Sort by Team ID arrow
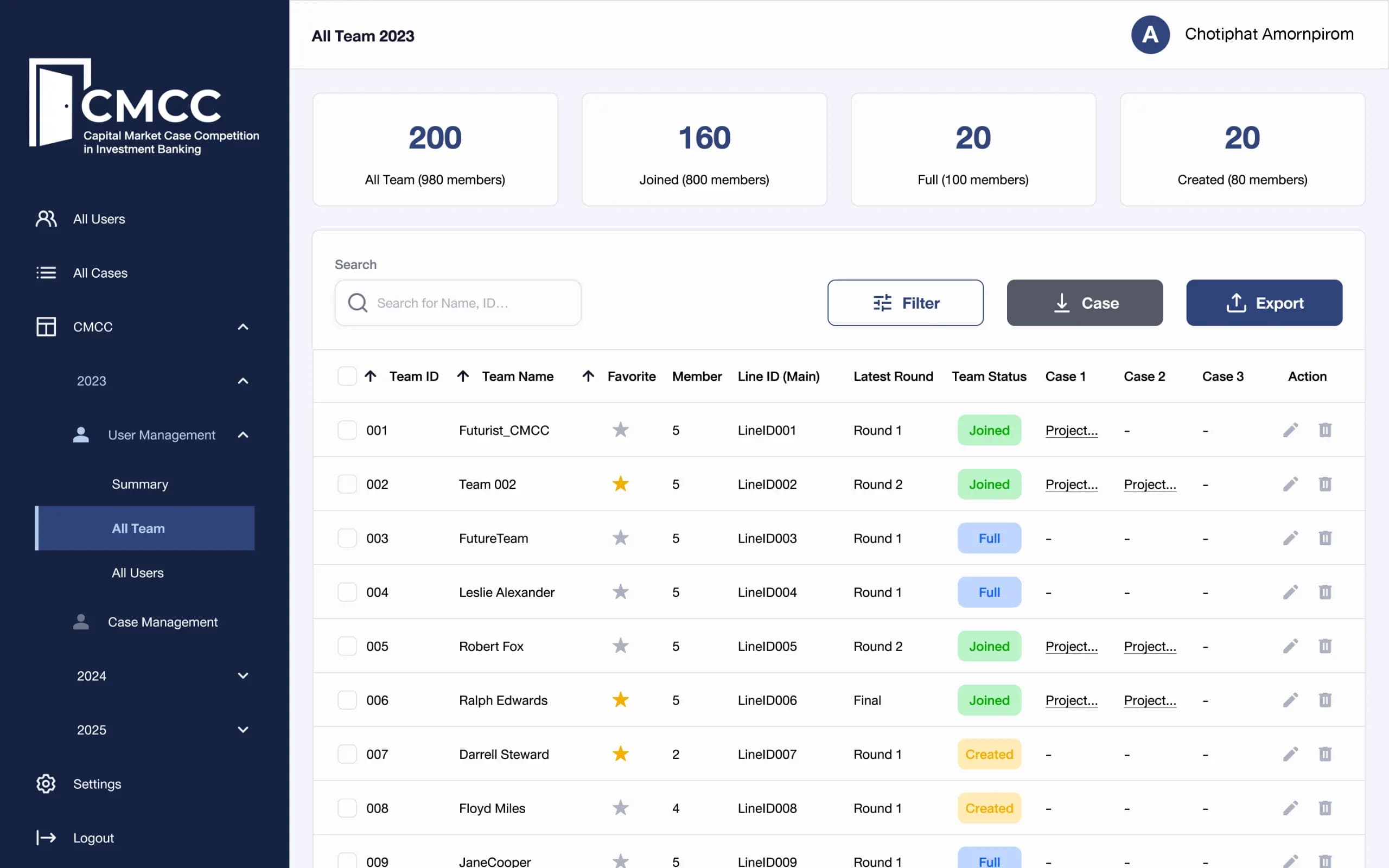1389x868 pixels. pos(370,376)
